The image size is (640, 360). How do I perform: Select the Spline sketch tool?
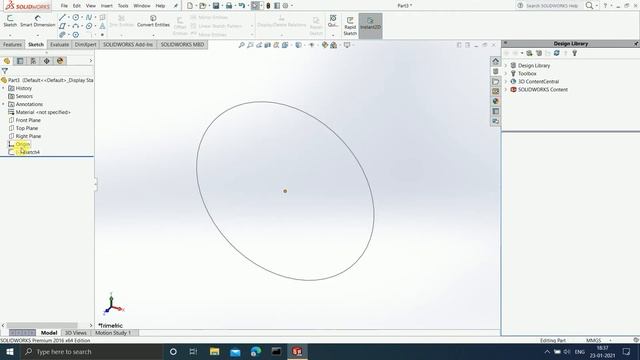click(89, 18)
